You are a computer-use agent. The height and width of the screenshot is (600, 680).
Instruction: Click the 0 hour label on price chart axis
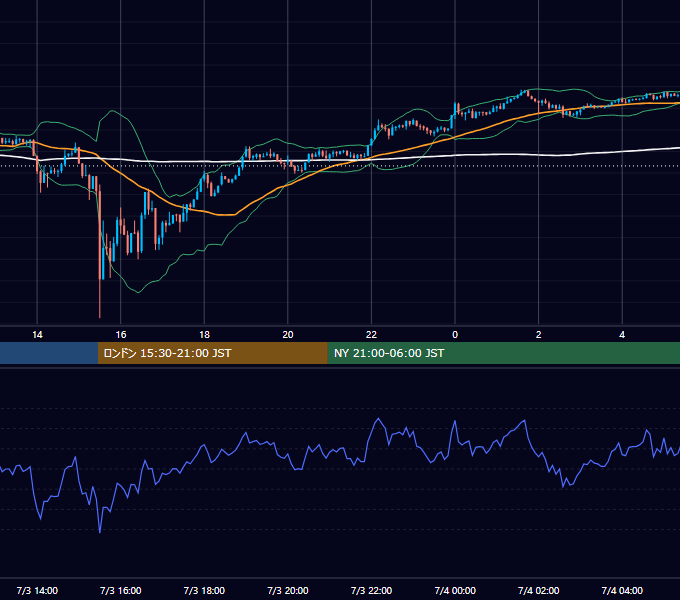click(455, 335)
